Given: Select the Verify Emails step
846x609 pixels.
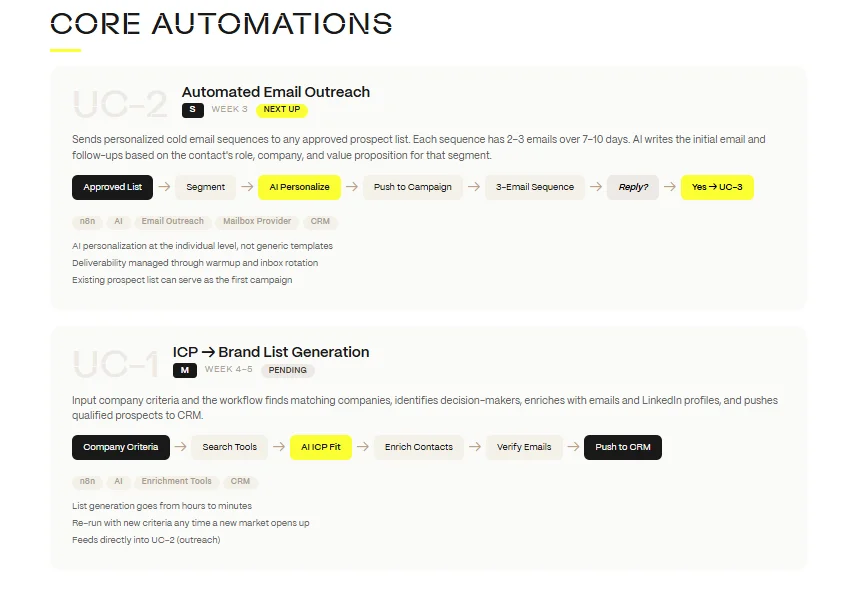Looking at the screenshot, I should tap(524, 447).
